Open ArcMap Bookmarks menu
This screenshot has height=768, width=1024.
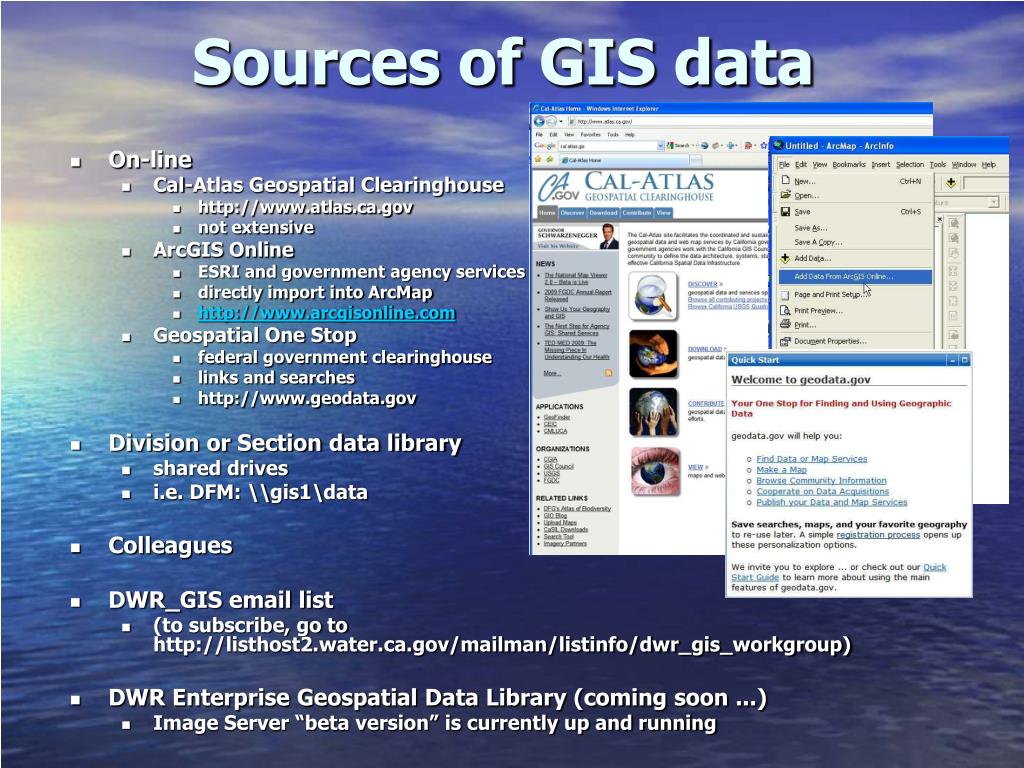point(850,165)
